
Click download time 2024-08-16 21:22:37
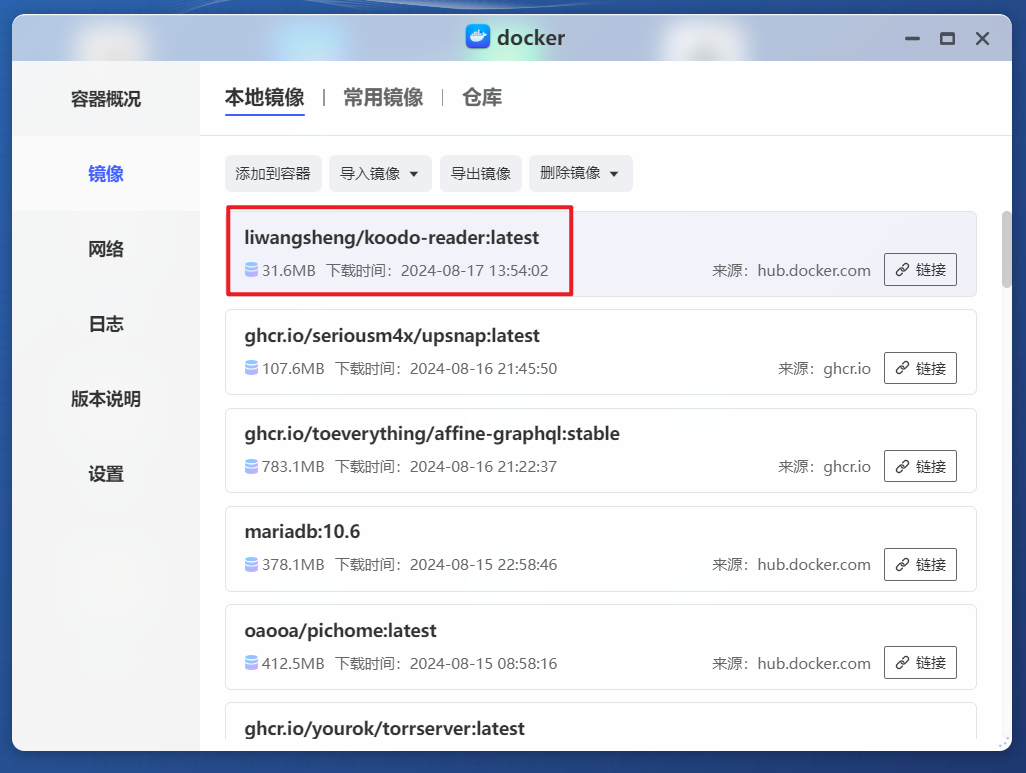484,467
